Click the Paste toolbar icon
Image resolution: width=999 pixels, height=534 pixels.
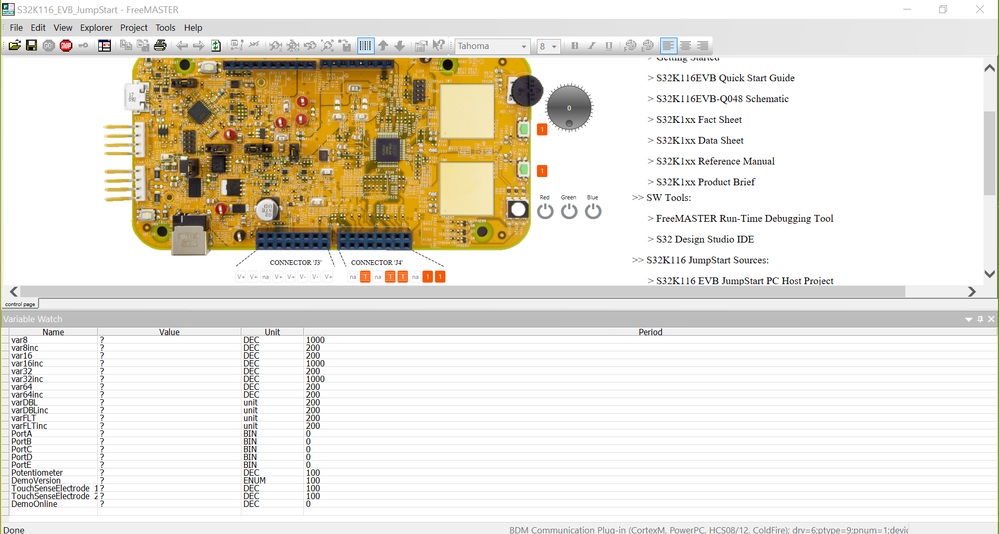click(143, 46)
